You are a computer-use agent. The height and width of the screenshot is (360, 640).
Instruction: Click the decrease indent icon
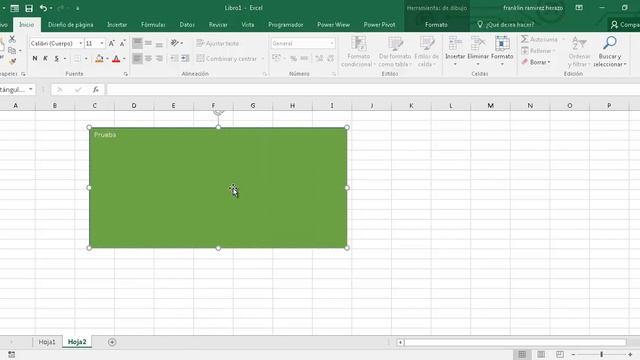pos(174,59)
